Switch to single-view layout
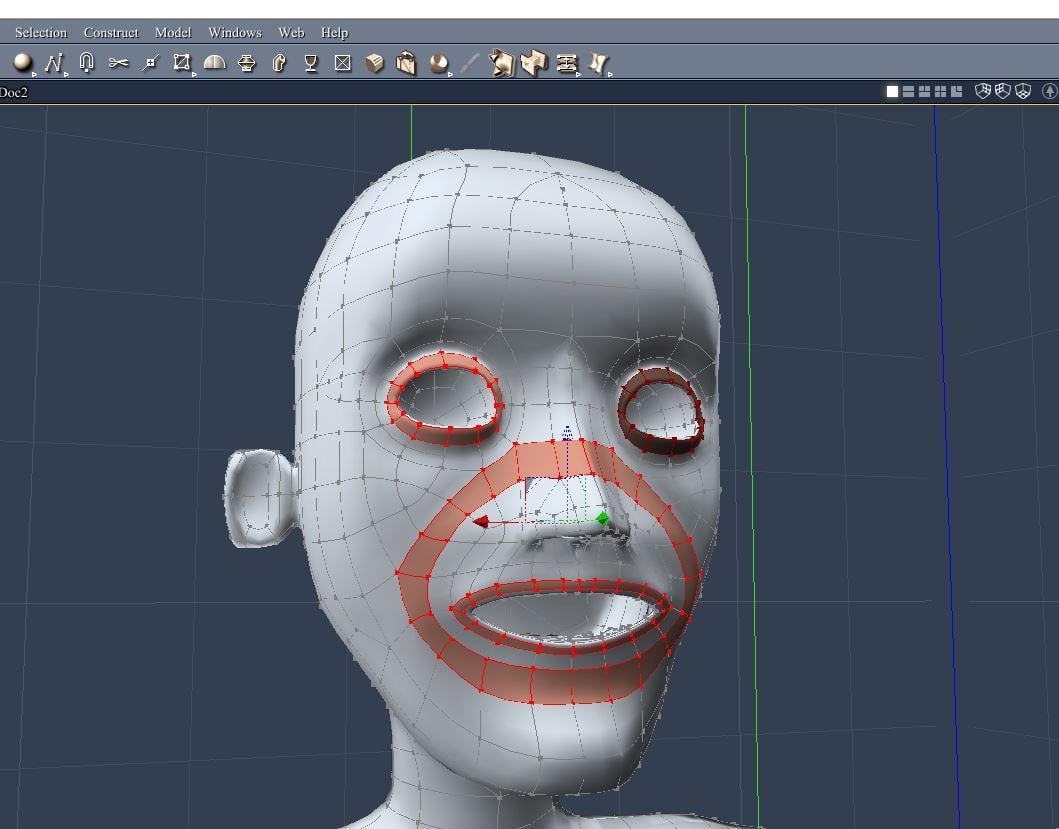 click(x=892, y=91)
